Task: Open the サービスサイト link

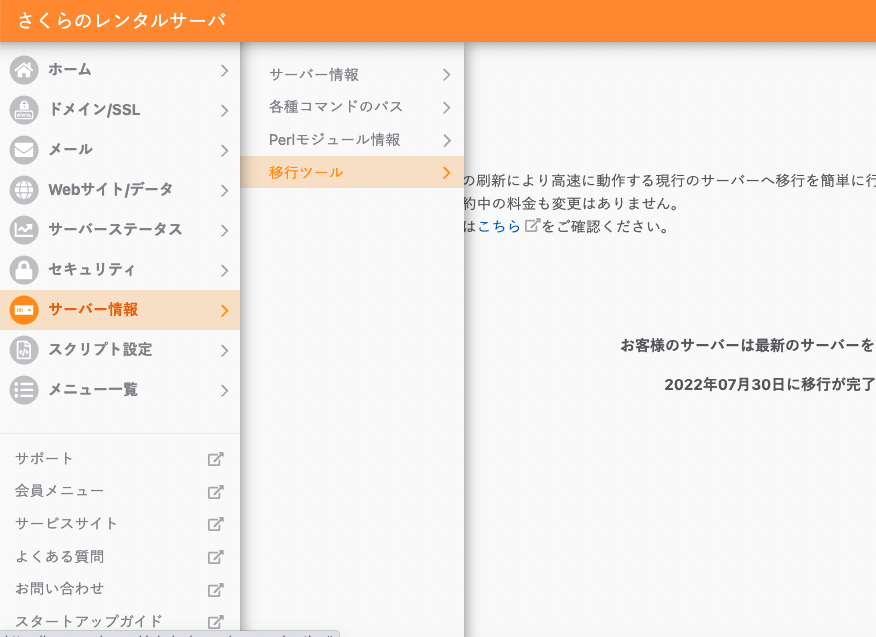Action: click(x=66, y=524)
